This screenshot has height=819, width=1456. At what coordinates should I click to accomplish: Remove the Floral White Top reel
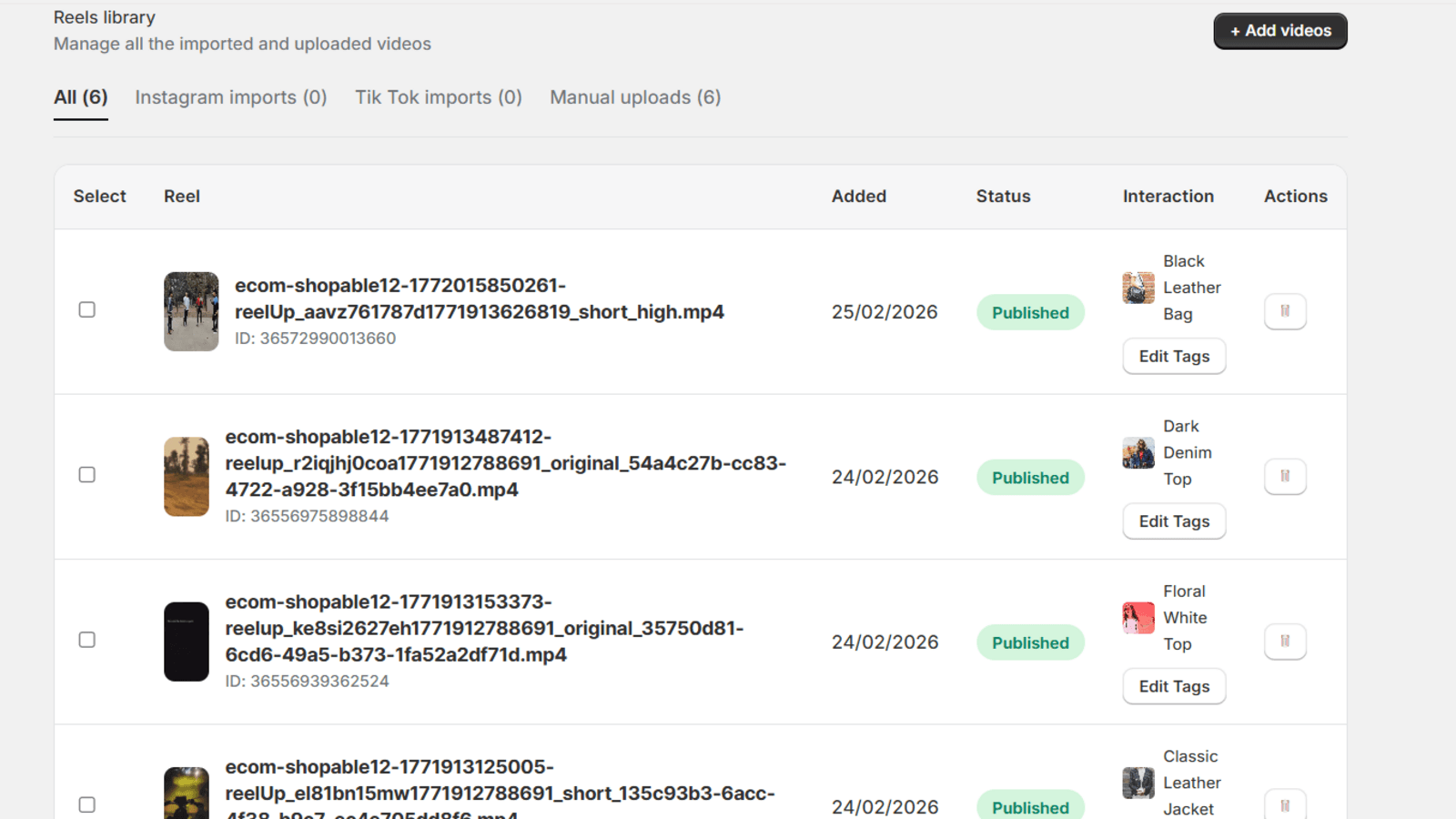1285,642
